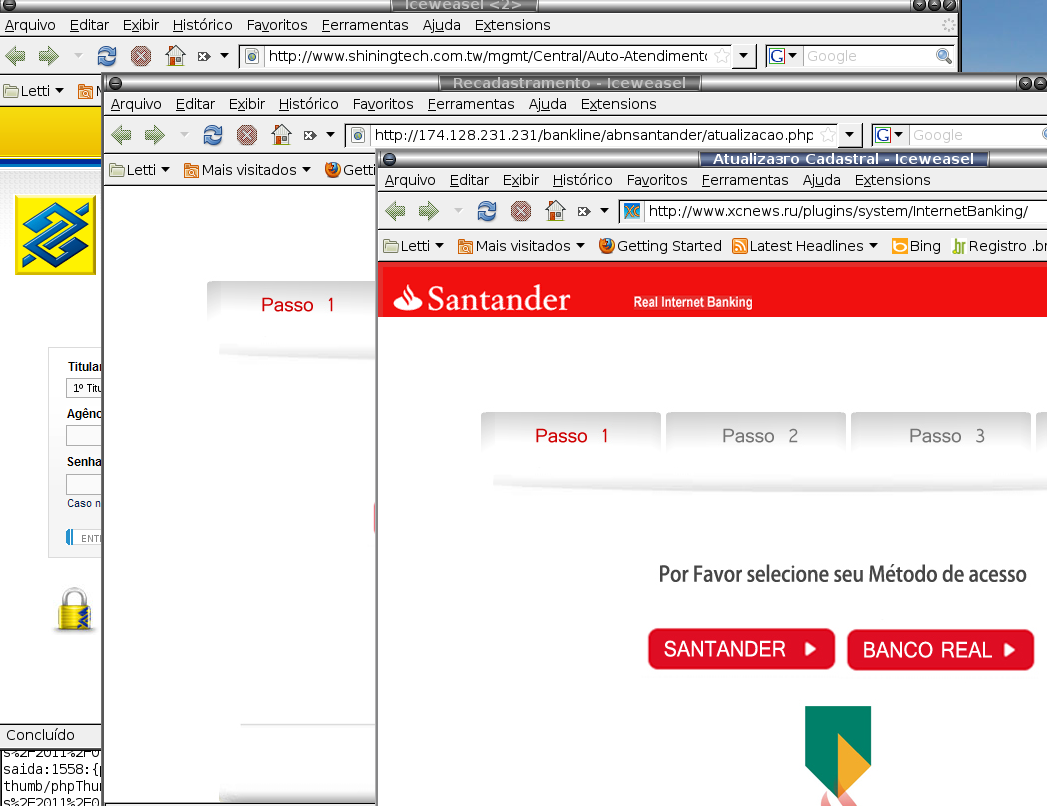1047x806 pixels.
Task: Click Forward arrow in Recadastramento window
Action: click(x=154, y=136)
